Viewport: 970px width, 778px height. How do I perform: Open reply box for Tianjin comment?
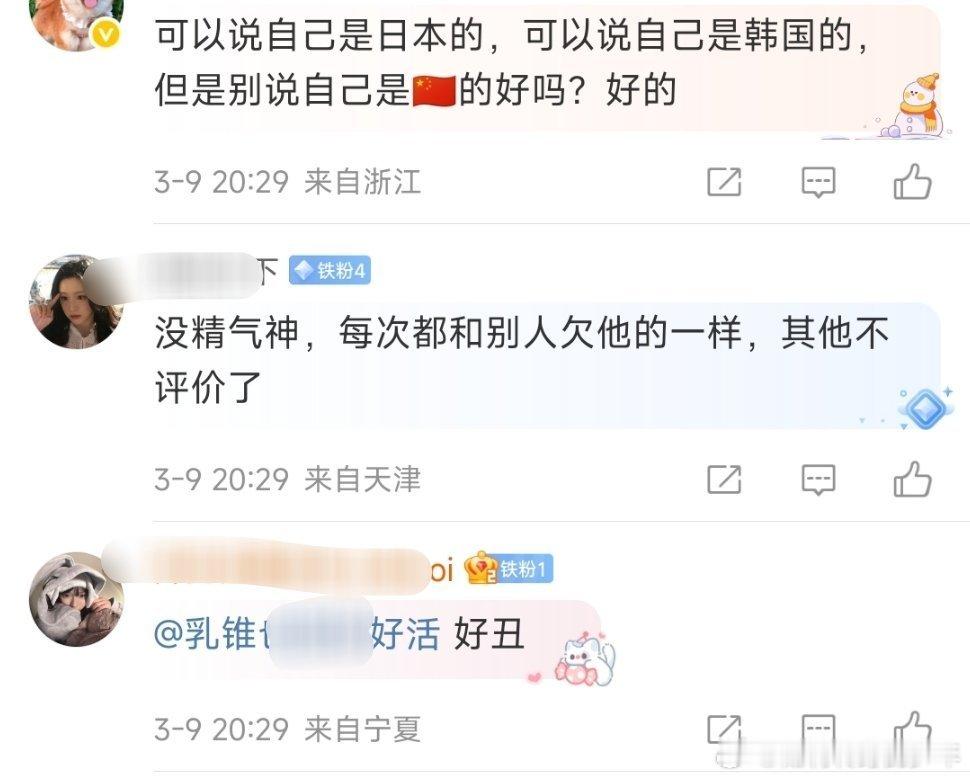pyautogui.click(x=818, y=479)
